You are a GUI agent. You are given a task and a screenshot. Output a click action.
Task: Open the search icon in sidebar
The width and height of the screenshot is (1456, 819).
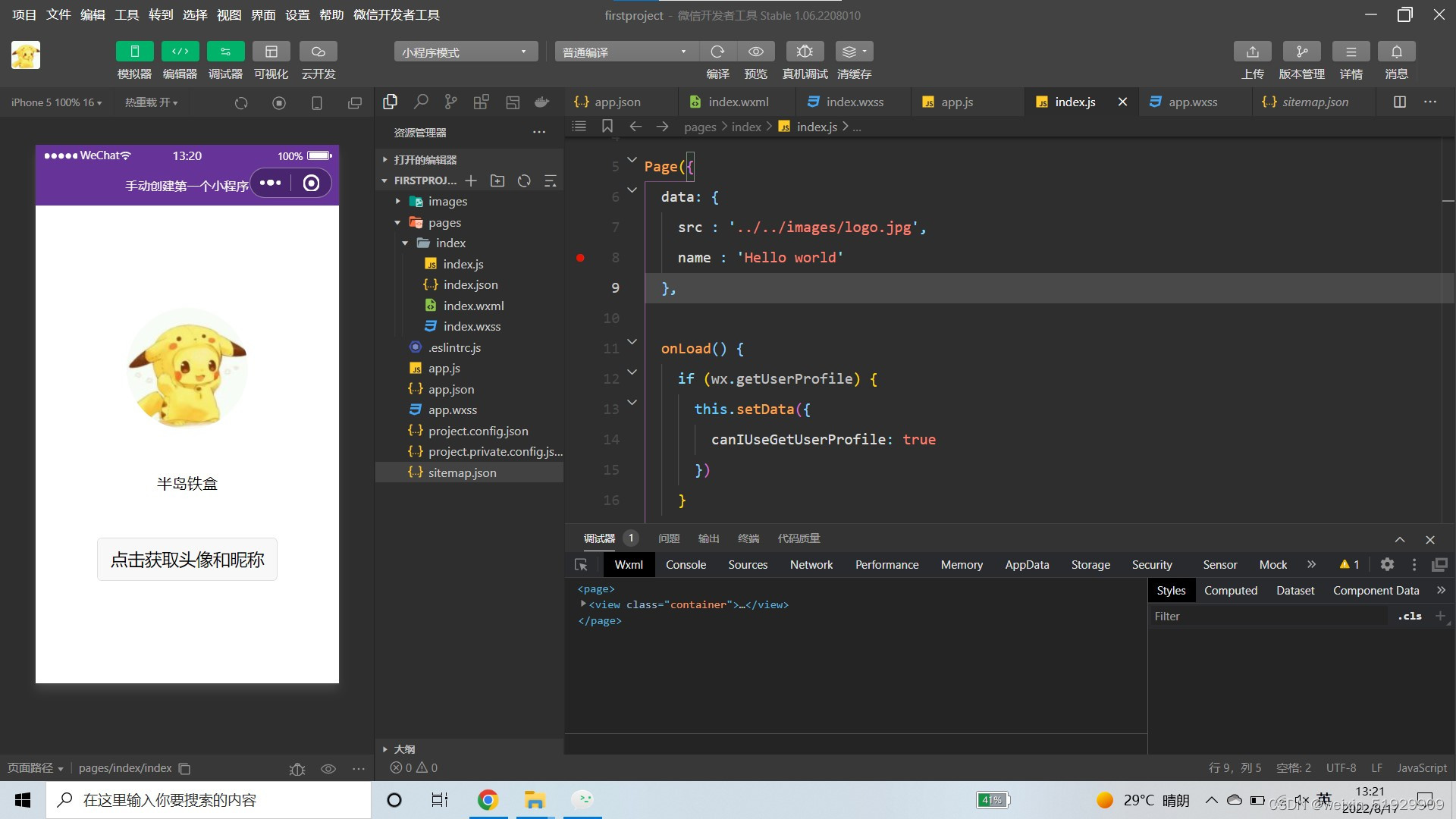click(x=421, y=102)
